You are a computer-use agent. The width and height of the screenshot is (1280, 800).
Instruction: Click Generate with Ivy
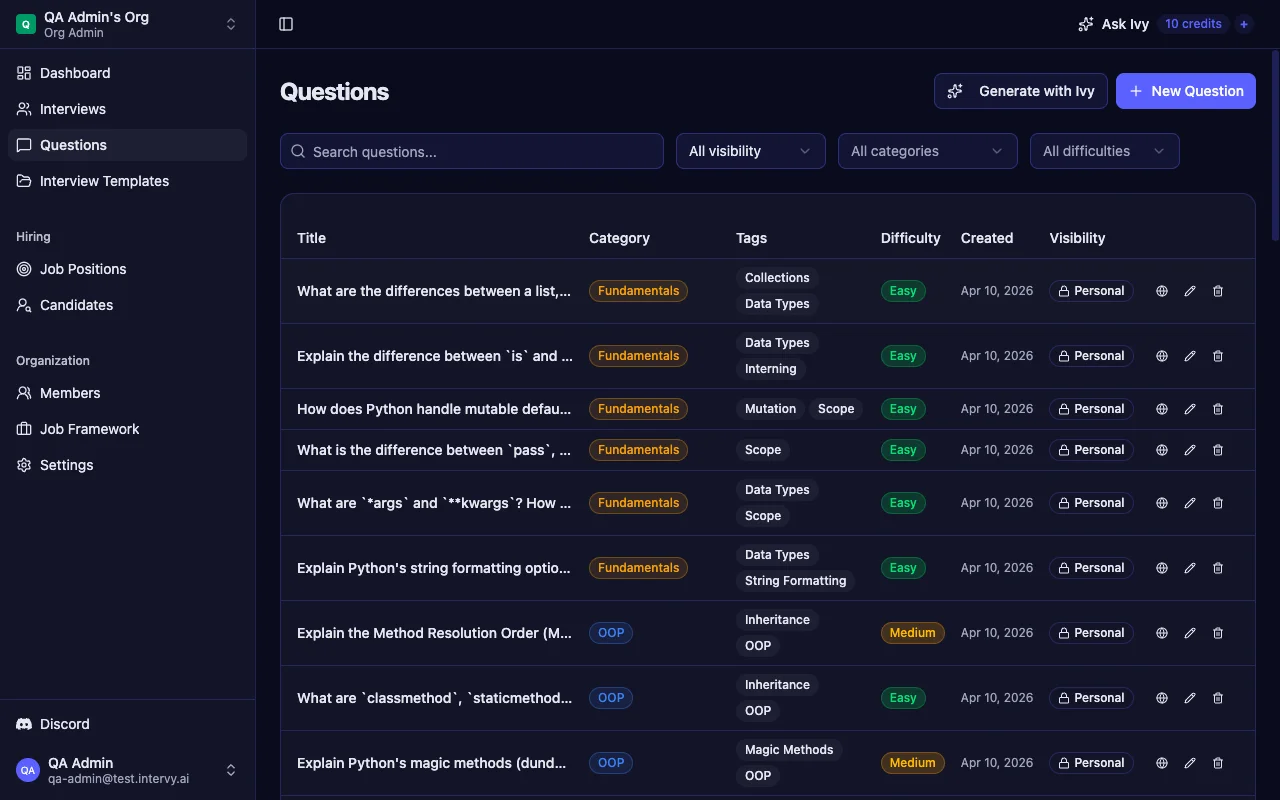(1020, 91)
